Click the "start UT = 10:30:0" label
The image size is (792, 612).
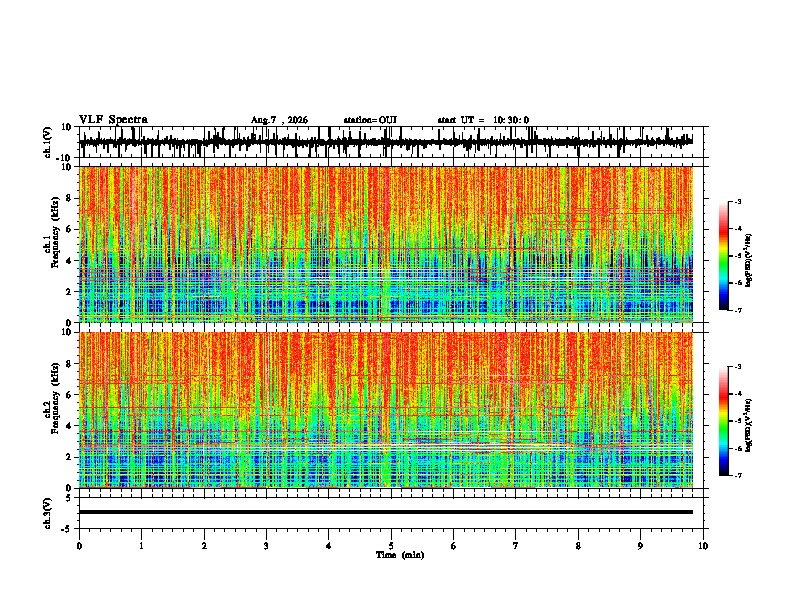(483, 120)
